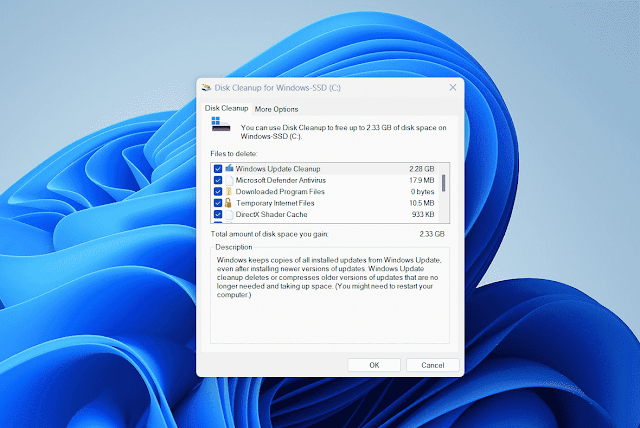
Task: Click the 2.28 GB size value
Action: [x=422, y=169]
